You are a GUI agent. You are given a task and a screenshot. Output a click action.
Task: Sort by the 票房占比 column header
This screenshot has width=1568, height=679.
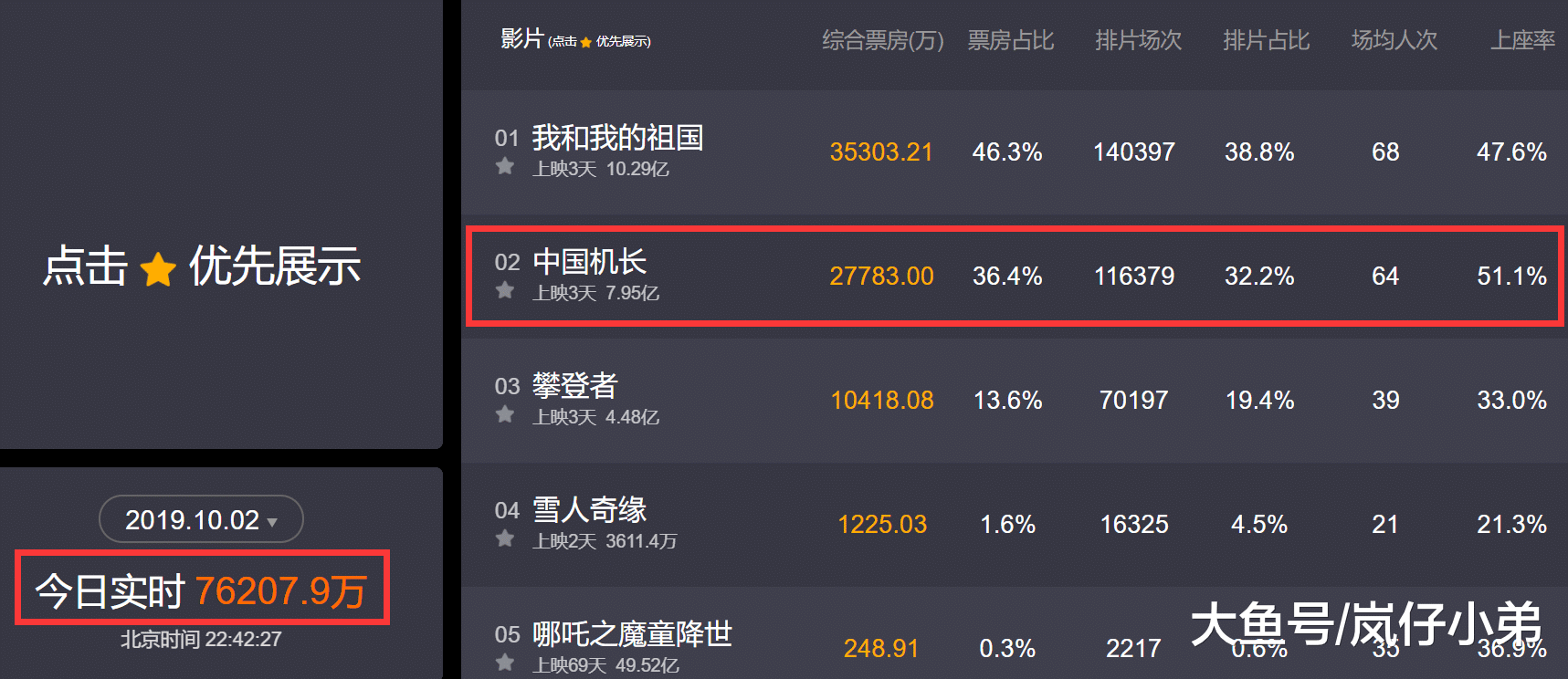click(x=1010, y=40)
